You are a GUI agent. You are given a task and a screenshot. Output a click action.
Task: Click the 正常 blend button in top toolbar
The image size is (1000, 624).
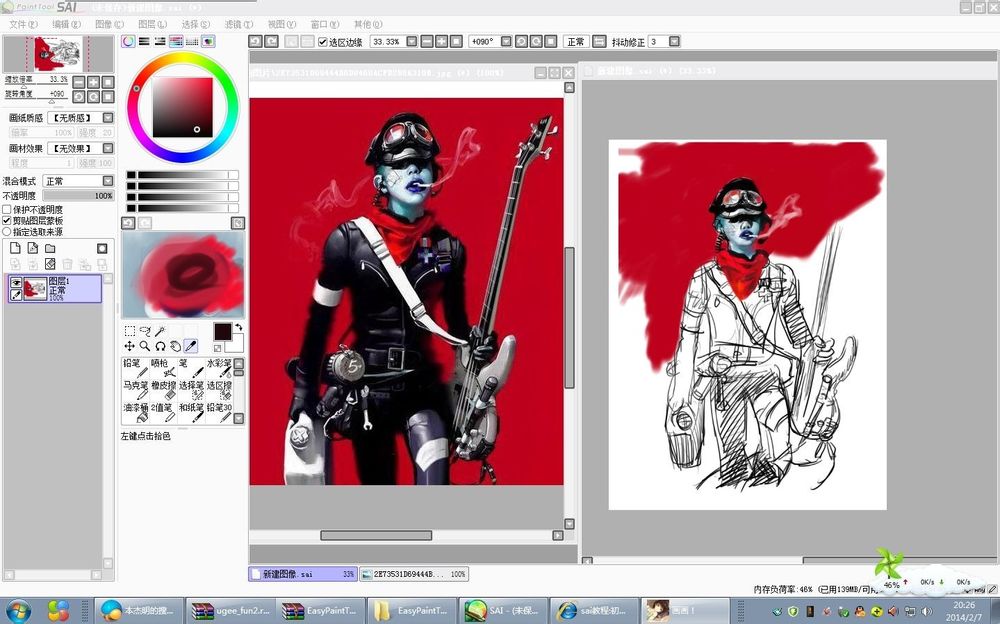coord(576,41)
